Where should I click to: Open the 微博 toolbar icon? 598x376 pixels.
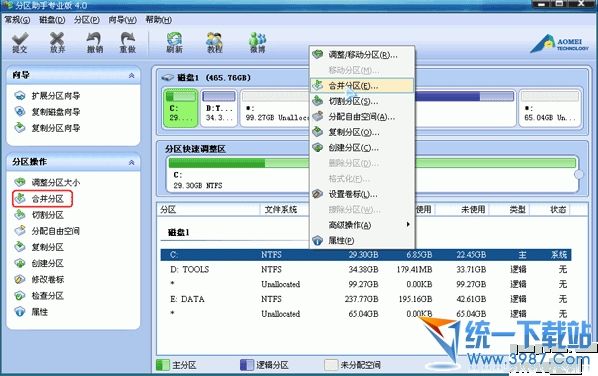coord(257,42)
